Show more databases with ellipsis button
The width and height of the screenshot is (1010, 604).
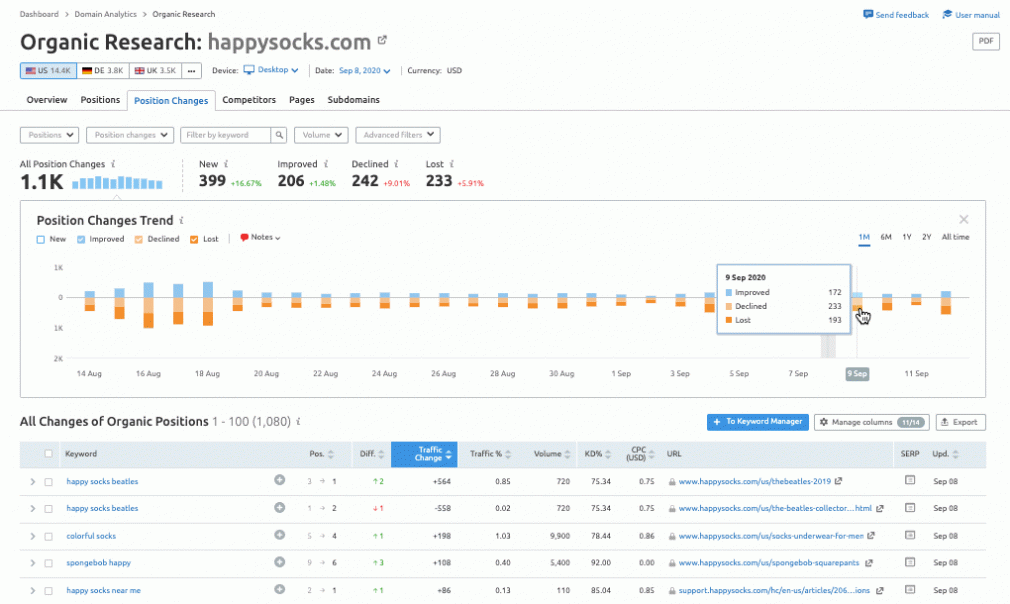point(191,71)
